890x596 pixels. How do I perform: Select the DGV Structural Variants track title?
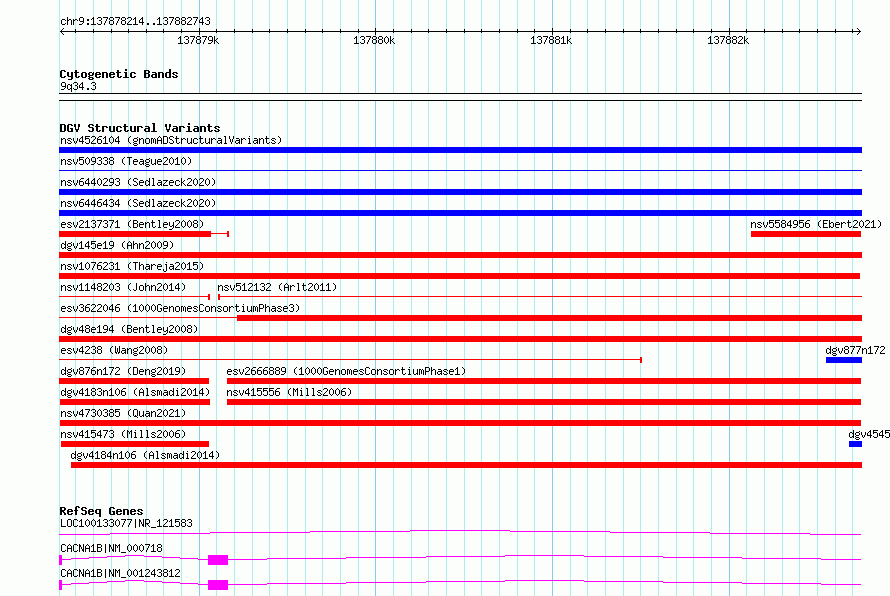click(140, 128)
